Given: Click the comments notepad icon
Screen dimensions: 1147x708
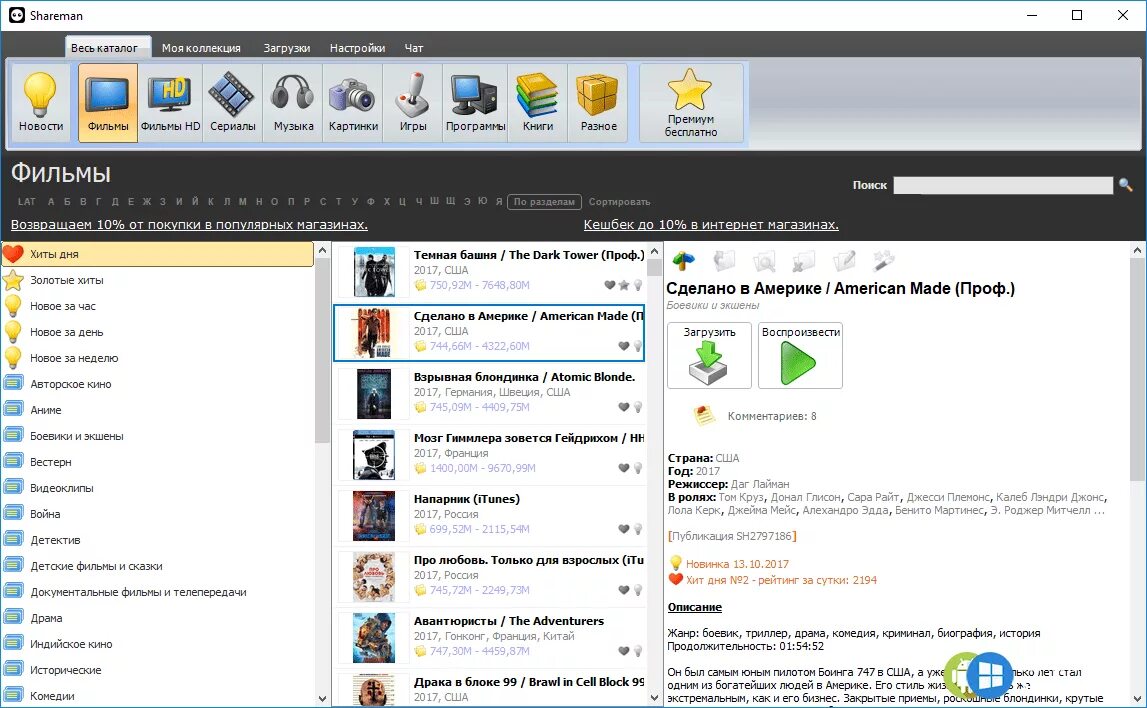Looking at the screenshot, I should pyautogui.click(x=704, y=415).
